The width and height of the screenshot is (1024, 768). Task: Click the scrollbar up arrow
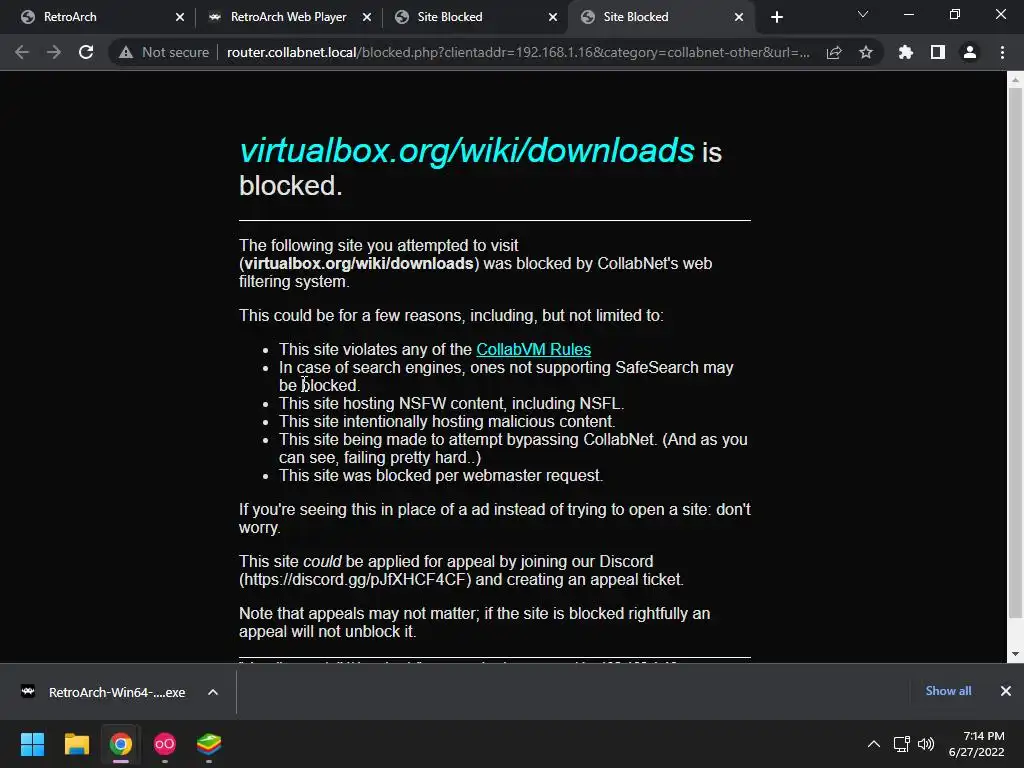tap(1015, 80)
